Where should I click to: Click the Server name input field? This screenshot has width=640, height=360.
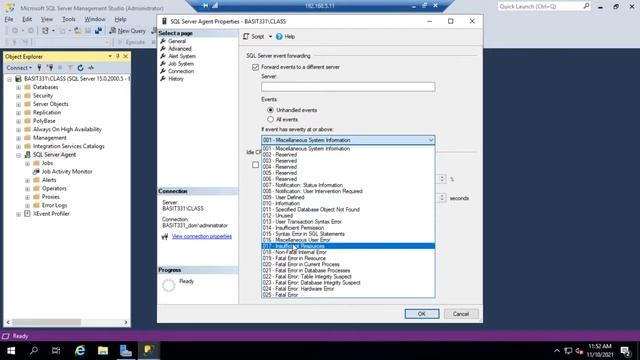pos(348,87)
